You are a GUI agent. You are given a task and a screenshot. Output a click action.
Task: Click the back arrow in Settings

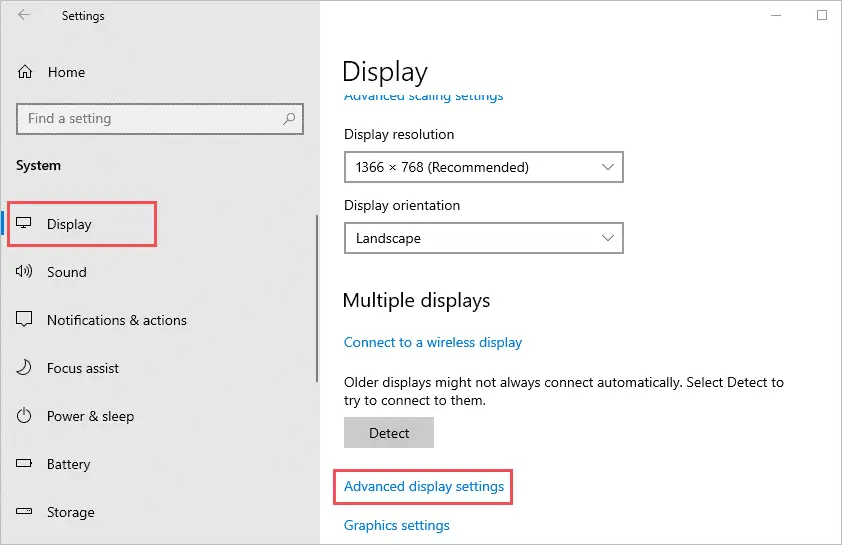tap(24, 14)
